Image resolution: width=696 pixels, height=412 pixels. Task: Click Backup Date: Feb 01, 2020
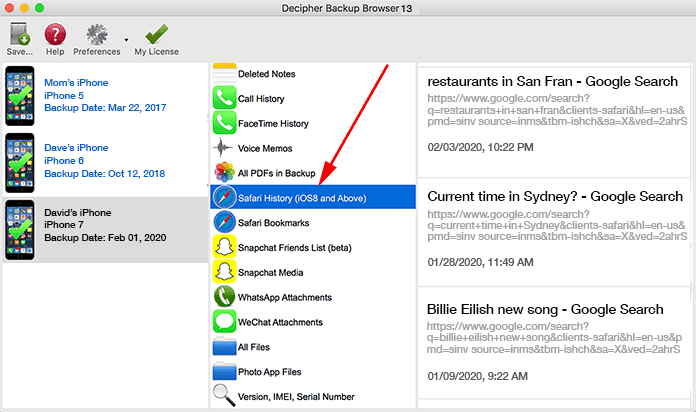105,238
